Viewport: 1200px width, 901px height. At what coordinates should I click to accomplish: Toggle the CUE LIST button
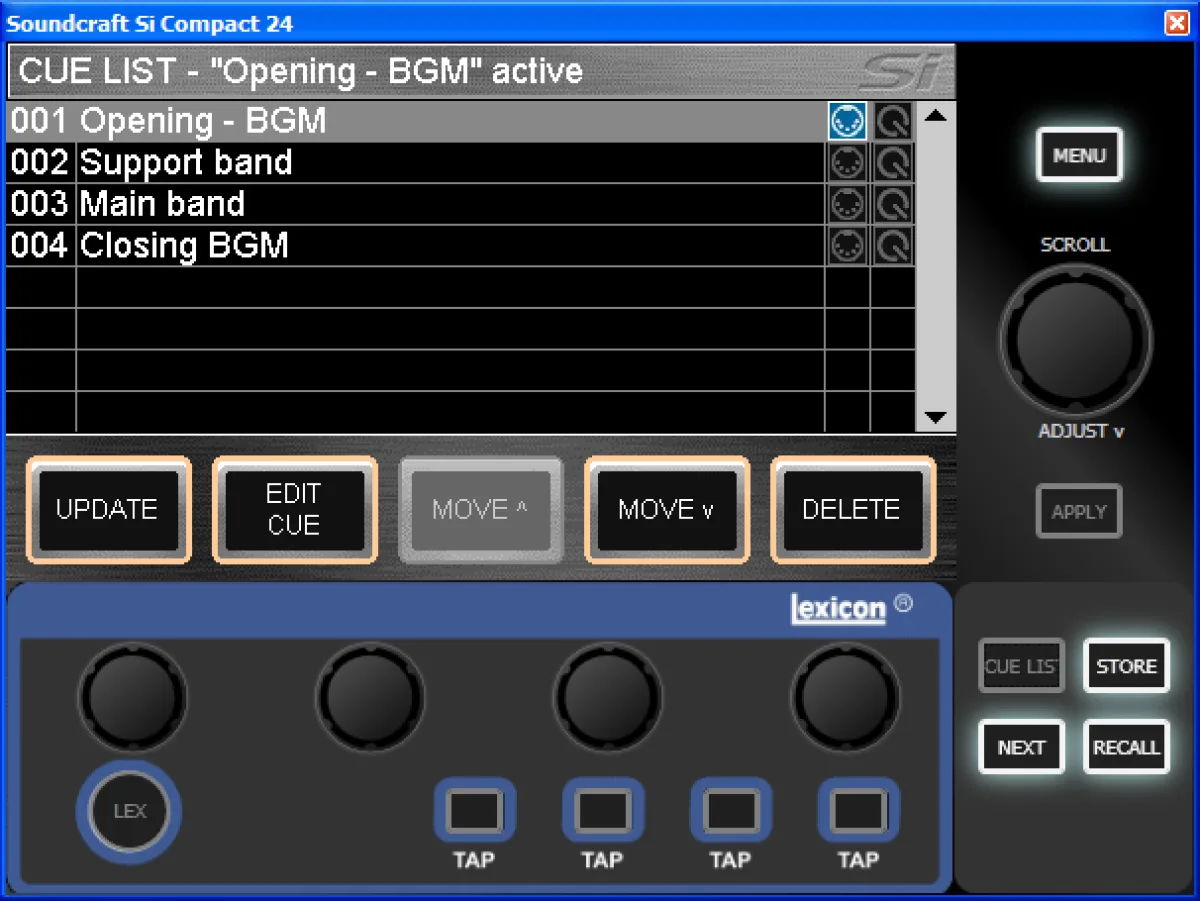[1021, 666]
